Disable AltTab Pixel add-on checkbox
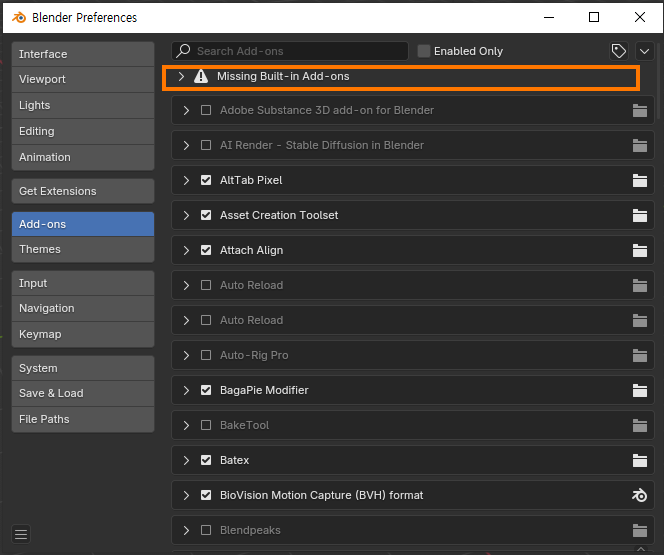Viewport: 664px width, 555px height. [206, 180]
